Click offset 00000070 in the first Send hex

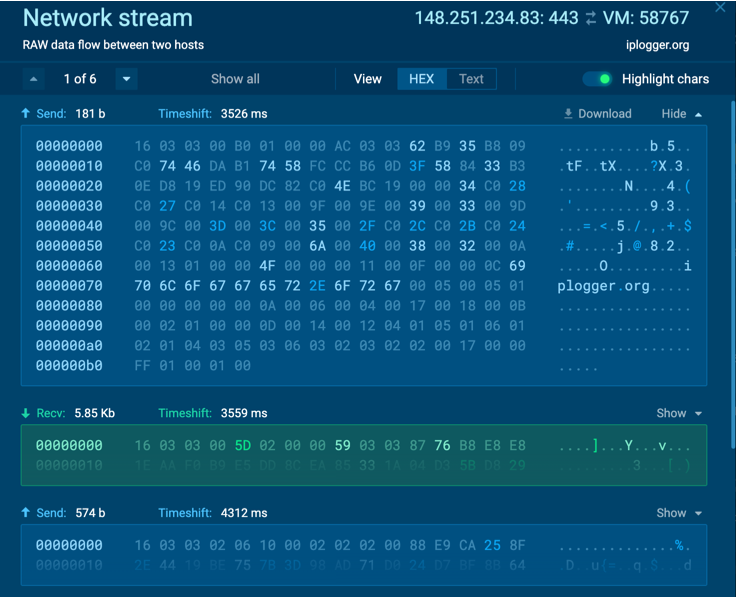coord(69,285)
